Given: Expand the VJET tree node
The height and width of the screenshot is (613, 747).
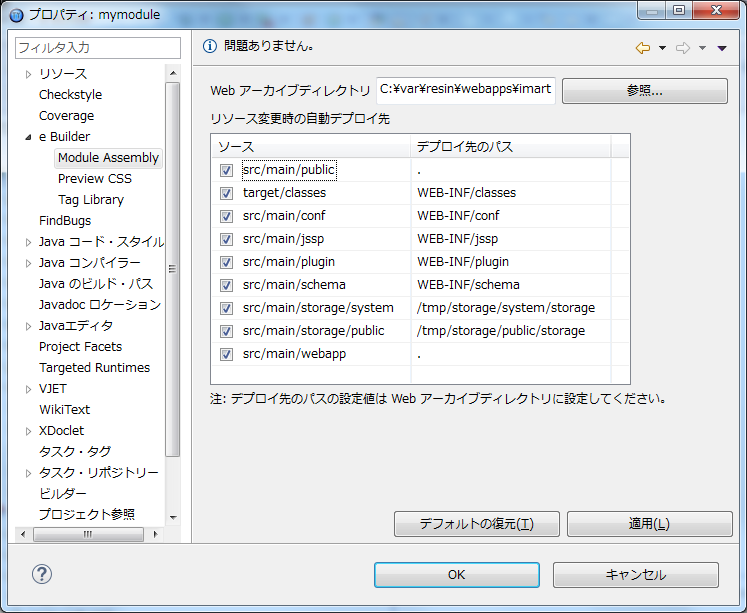Looking at the screenshot, I should tap(28, 389).
